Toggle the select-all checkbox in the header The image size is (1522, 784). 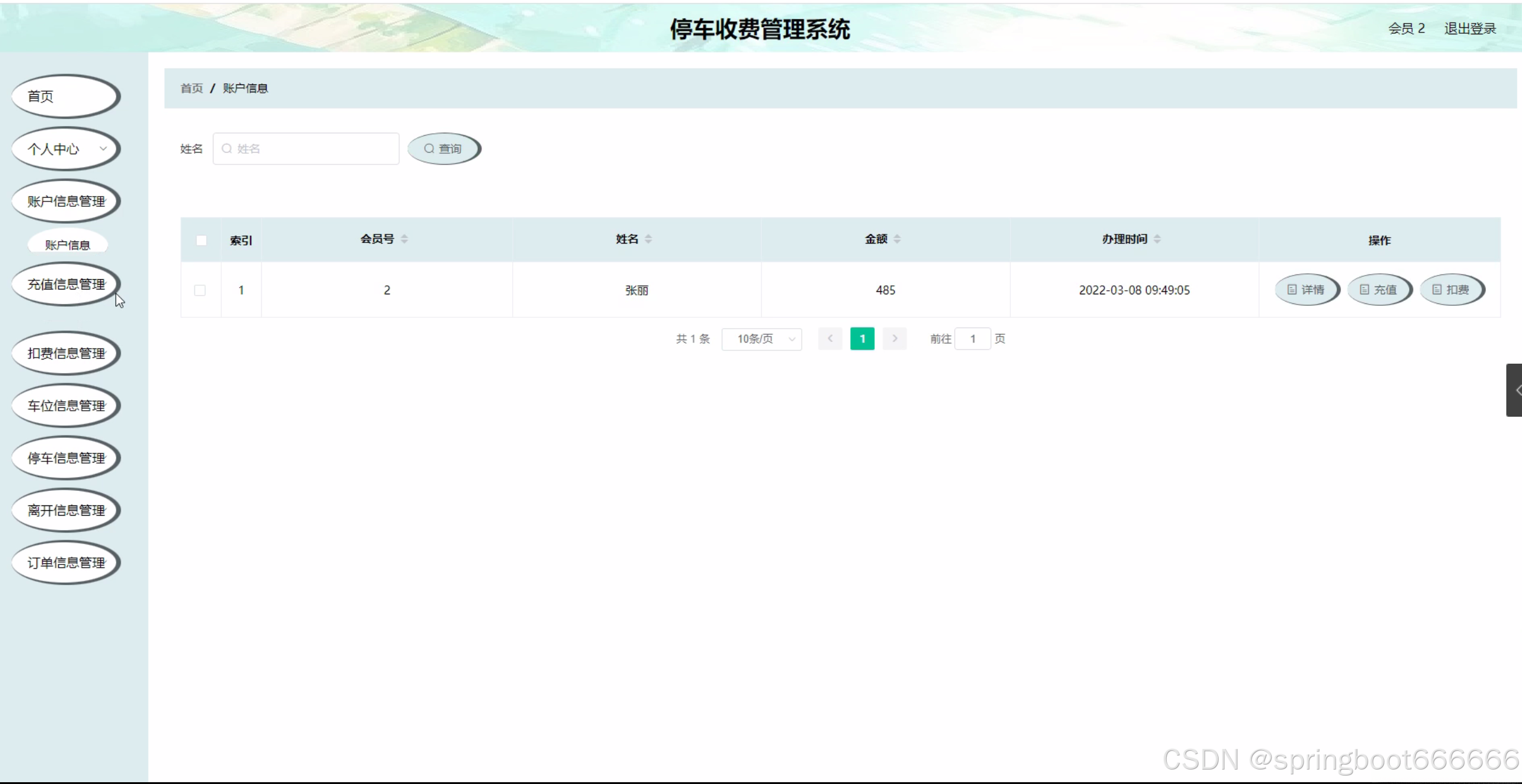click(201, 241)
